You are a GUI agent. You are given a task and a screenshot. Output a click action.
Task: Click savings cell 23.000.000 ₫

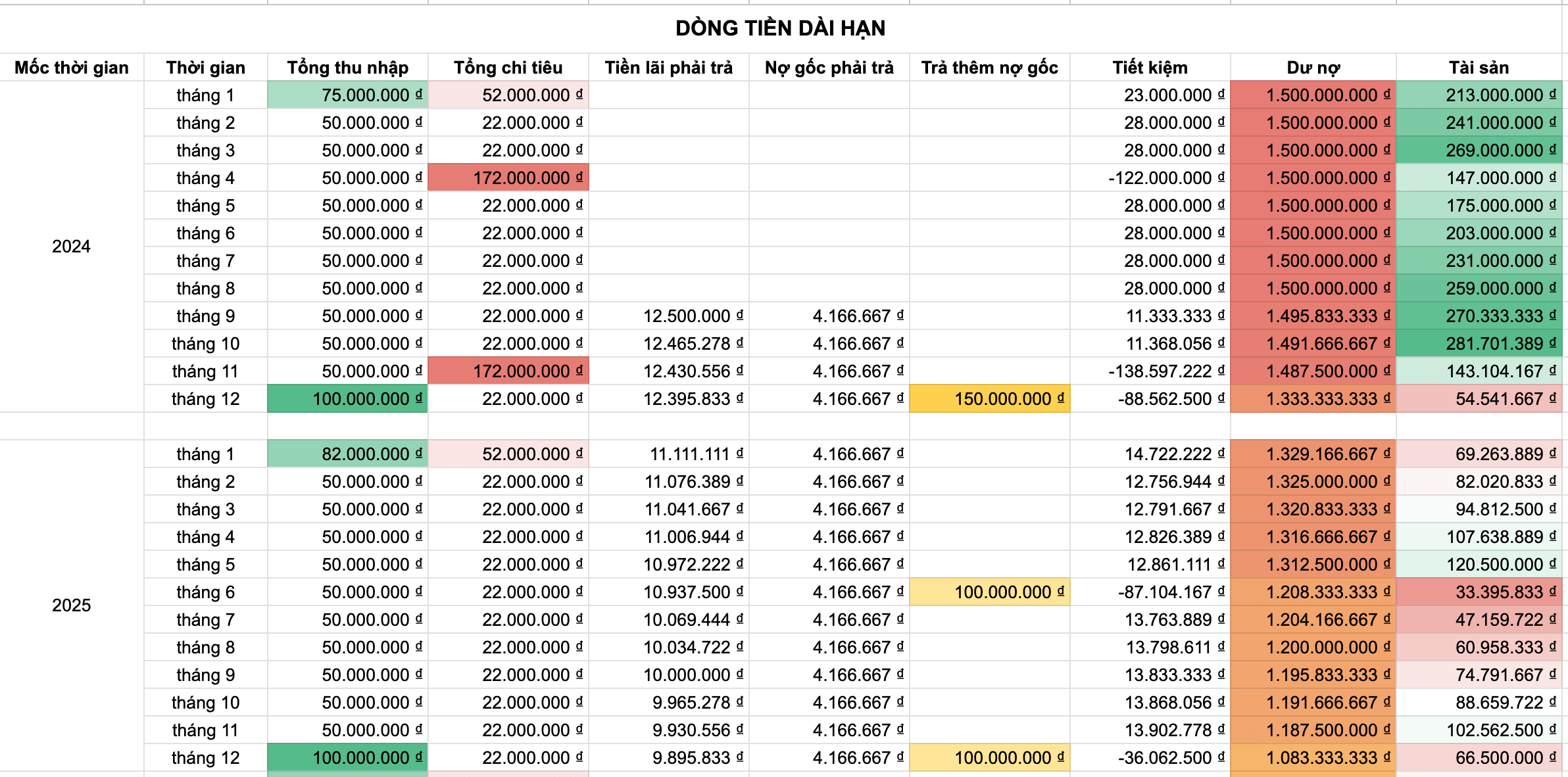[1150, 95]
